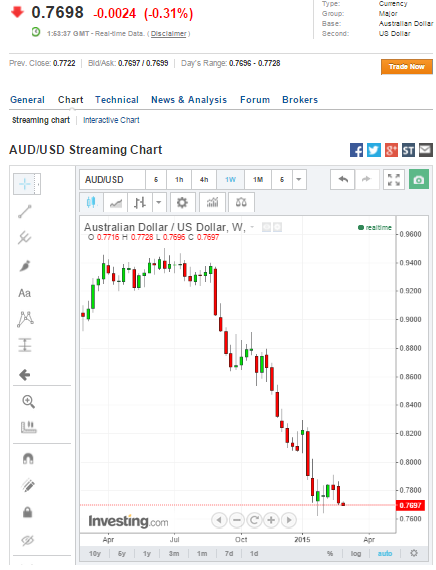Toggle hide all drawings eye icon
The height and width of the screenshot is (570, 436).
click(28, 541)
